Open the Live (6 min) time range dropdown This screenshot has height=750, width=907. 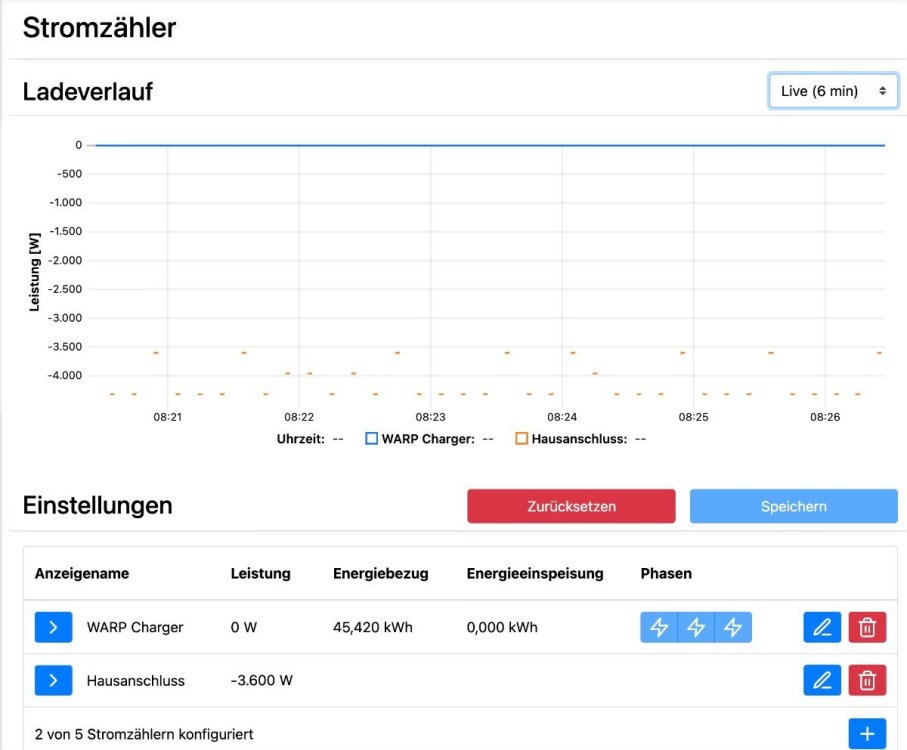click(833, 91)
